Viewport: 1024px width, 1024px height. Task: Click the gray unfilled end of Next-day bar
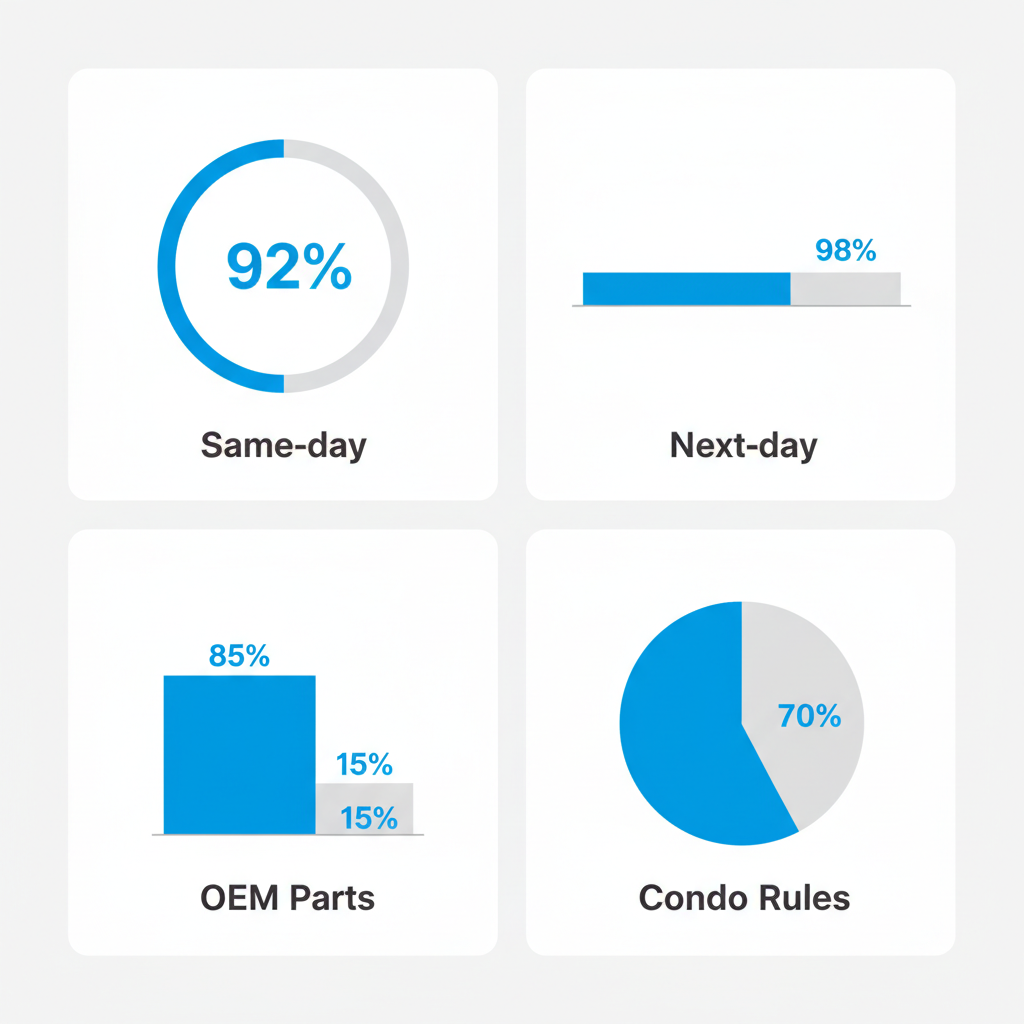(845, 289)
